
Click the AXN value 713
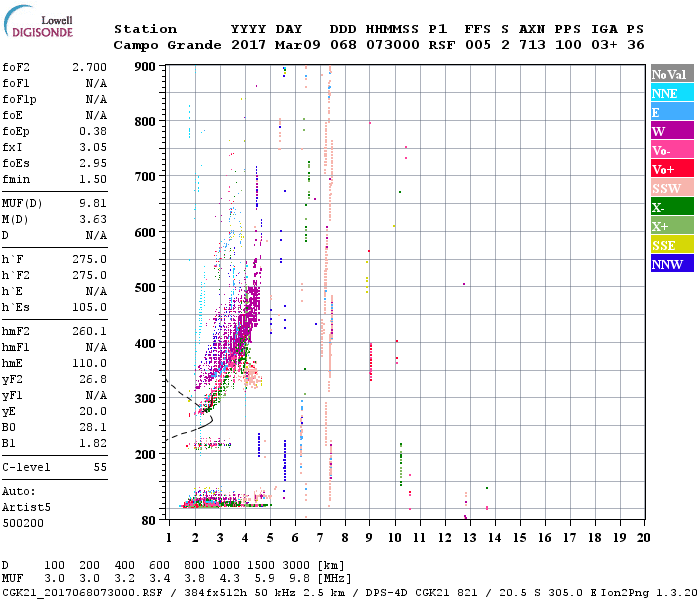click(x=532, y=45)
